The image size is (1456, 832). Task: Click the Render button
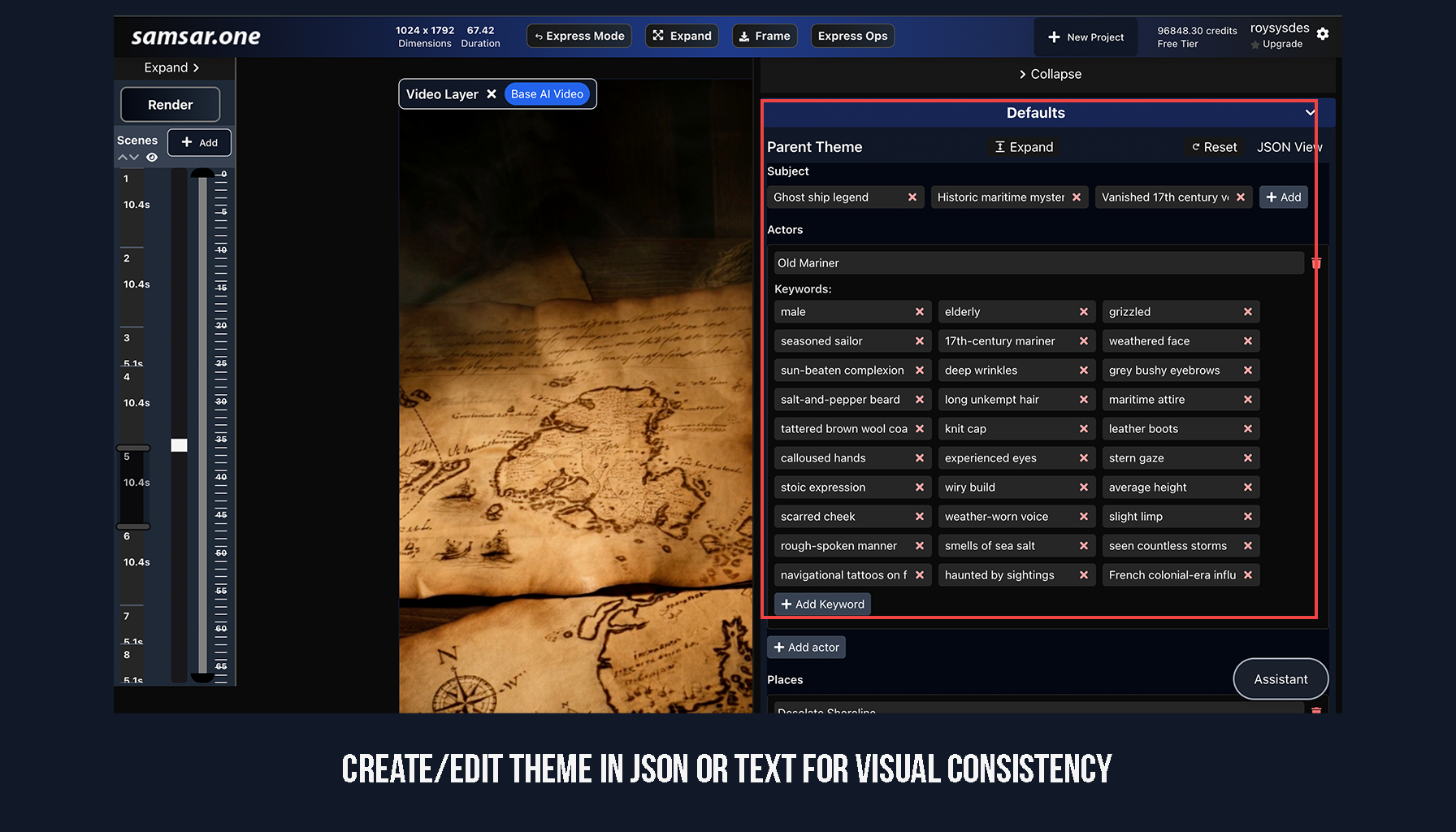pyautogui.click(x=170, y=104)
